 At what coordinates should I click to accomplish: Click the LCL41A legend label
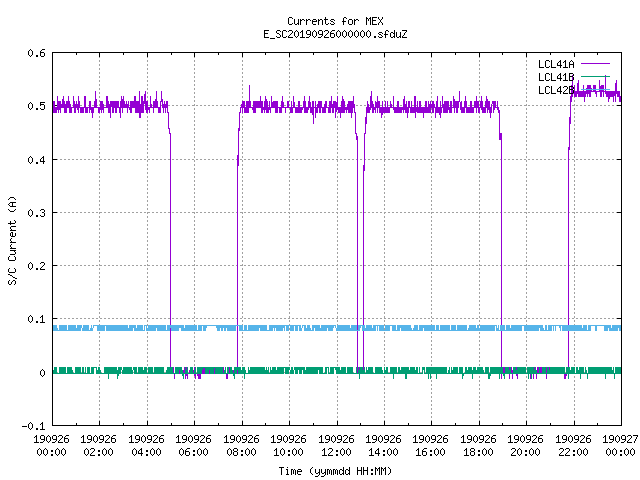556,64
